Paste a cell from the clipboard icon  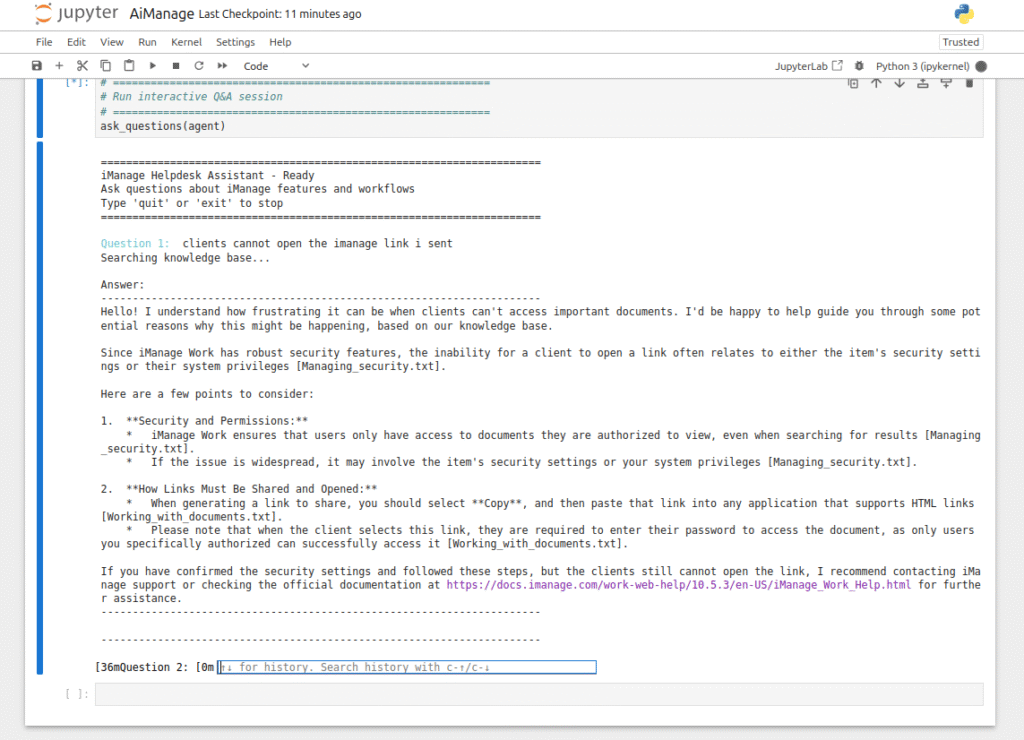129,65
